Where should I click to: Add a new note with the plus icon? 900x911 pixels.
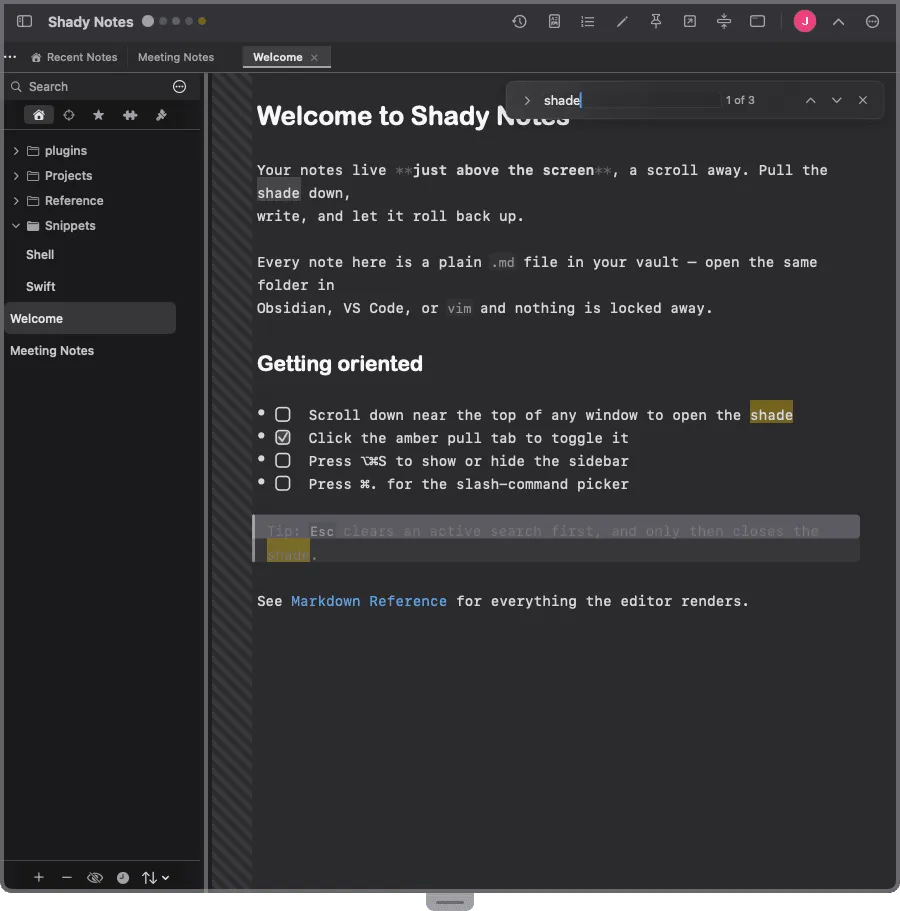click(39, 877)
